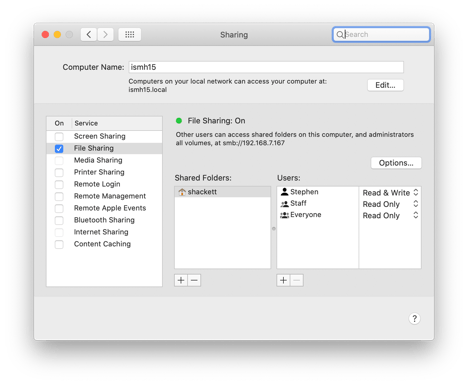Minimize the window with yellow button
Viewport: 468px width, 385px height.
point(57,34)
